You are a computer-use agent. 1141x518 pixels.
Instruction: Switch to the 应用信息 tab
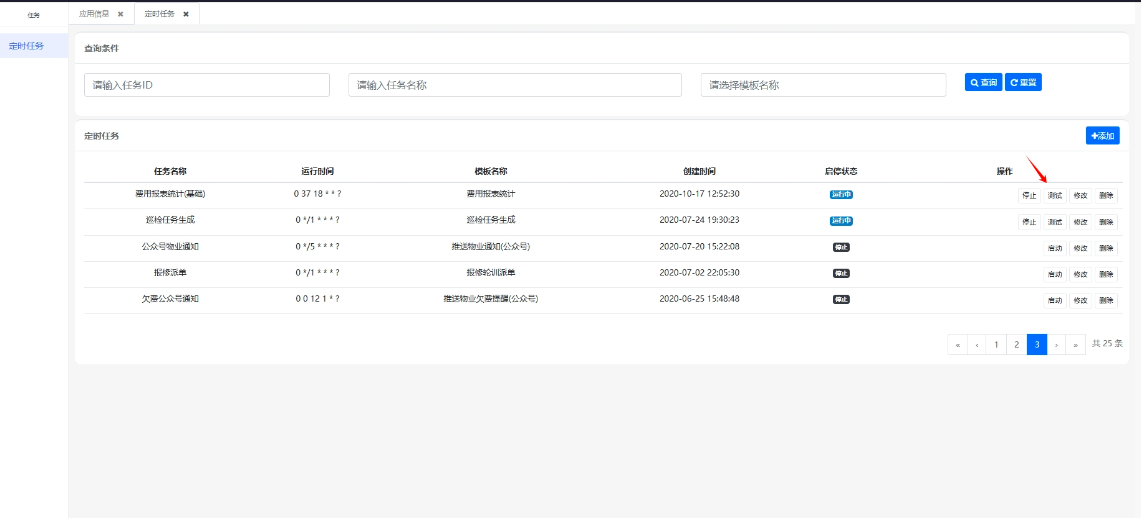(94, 14)
